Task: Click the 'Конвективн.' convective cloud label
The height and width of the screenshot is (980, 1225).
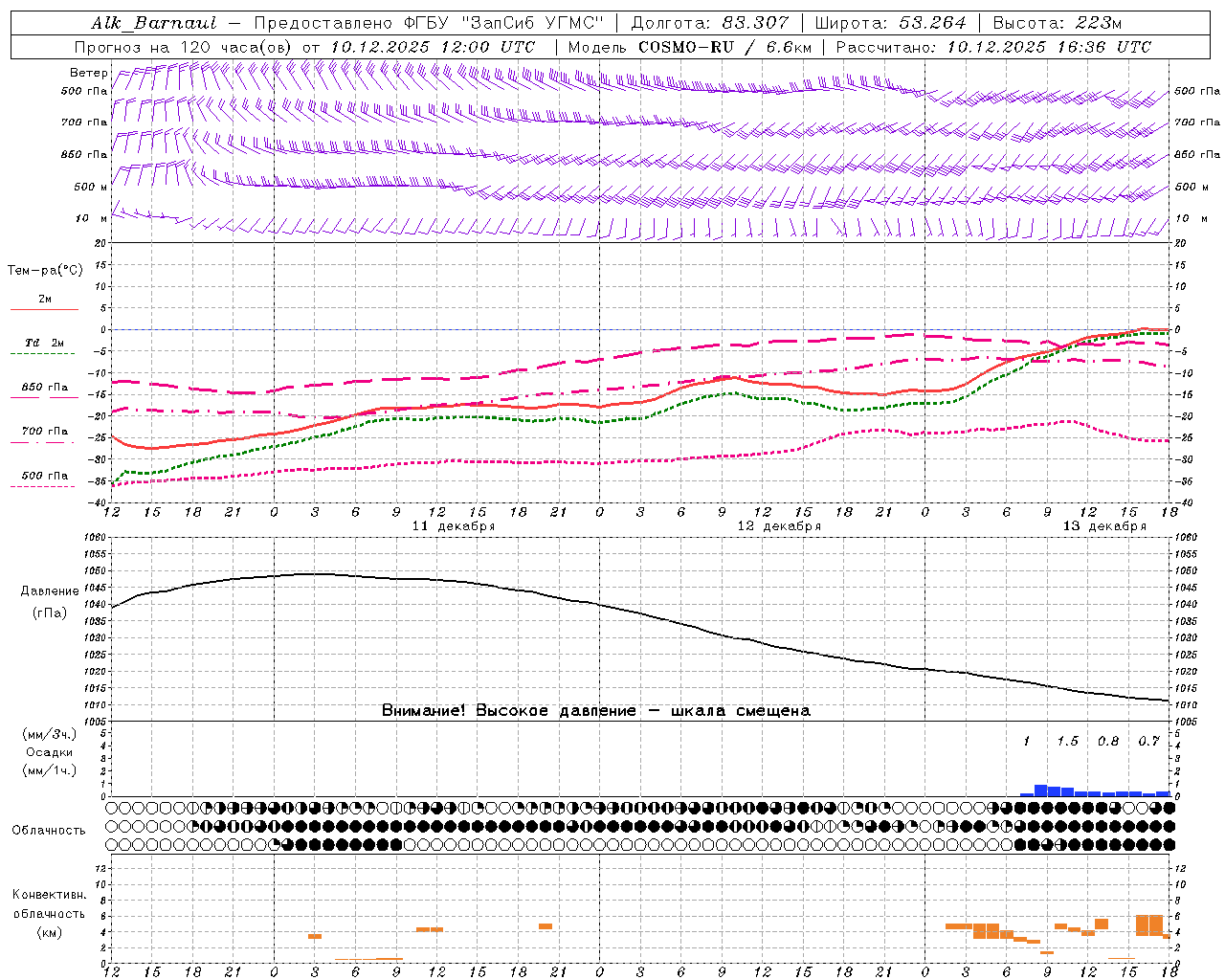Action: pos(49,895)
